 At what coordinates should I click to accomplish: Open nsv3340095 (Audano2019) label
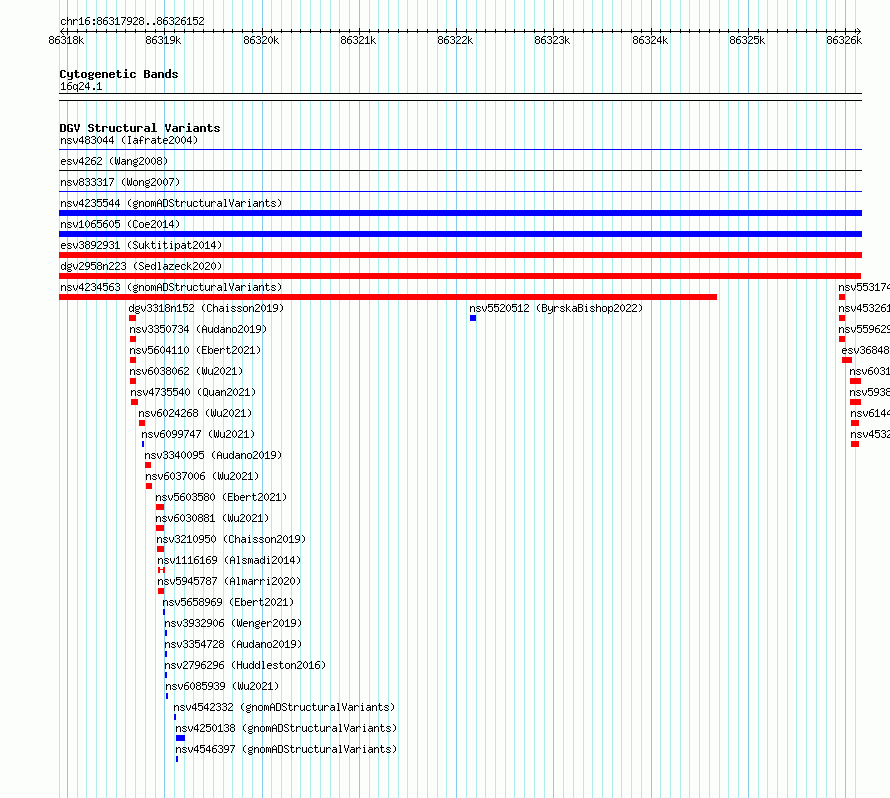tap(213, 455)
